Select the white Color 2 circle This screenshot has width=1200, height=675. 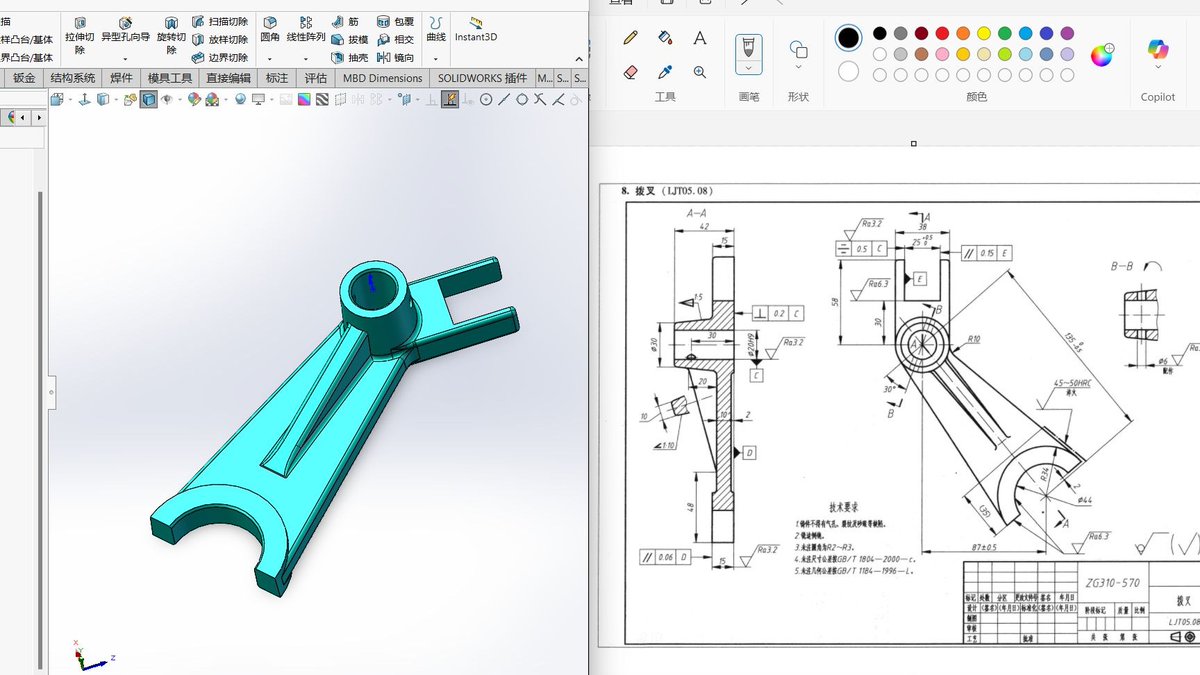coord(848,72)
